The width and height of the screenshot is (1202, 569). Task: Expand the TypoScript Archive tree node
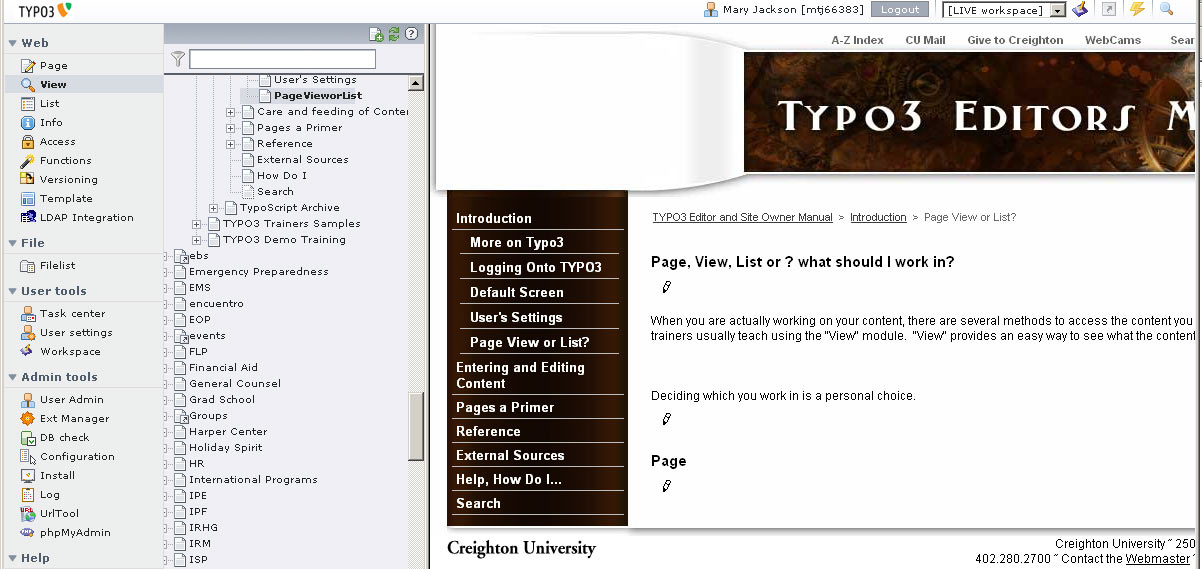[214, 208]
